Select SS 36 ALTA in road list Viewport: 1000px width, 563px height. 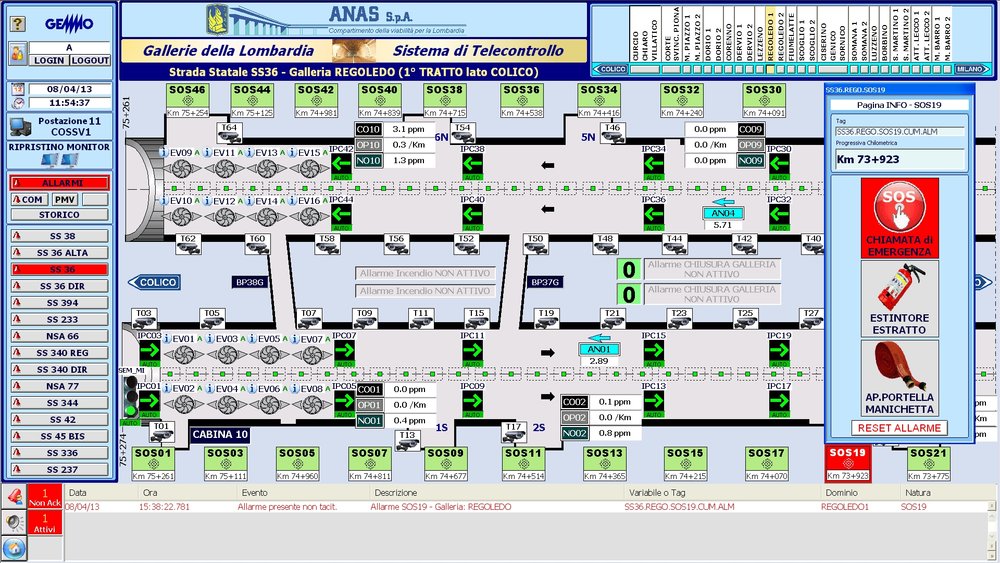coord(59,252)
